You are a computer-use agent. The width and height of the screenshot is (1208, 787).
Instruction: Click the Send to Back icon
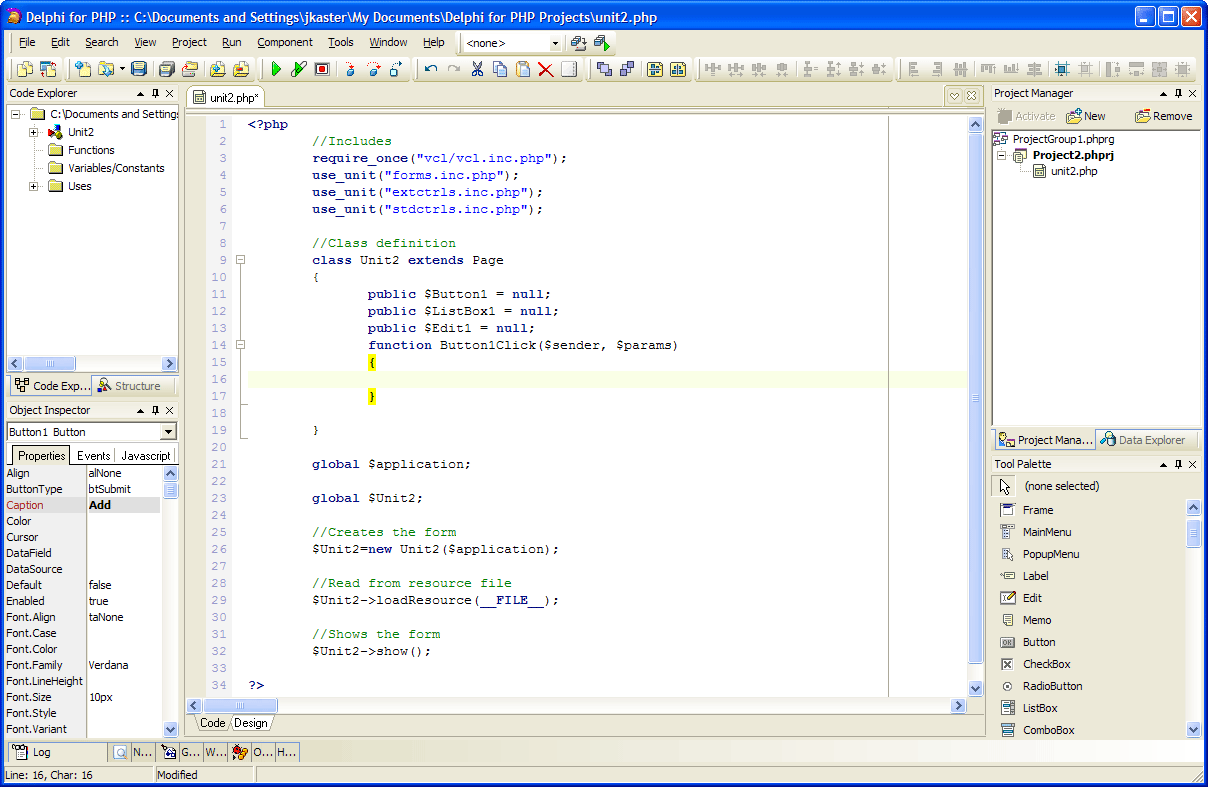tap(627, 69)
